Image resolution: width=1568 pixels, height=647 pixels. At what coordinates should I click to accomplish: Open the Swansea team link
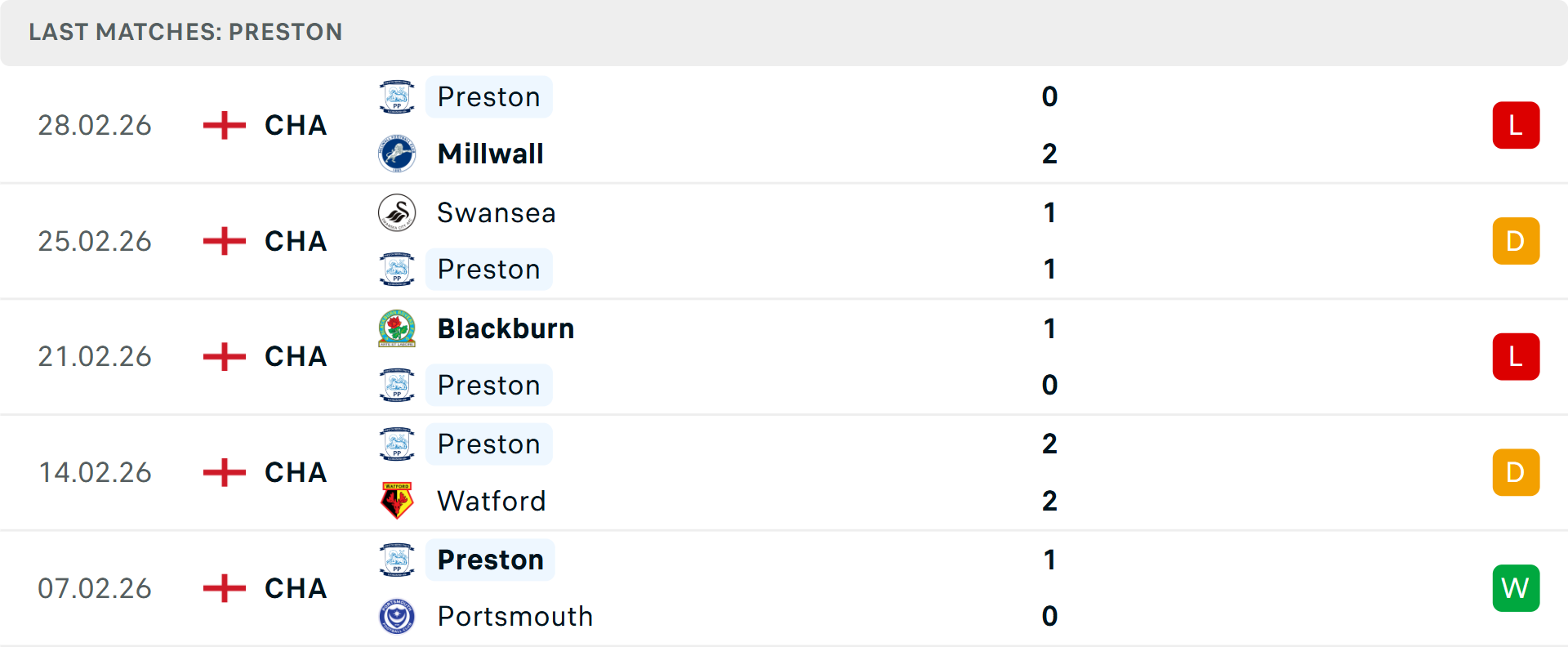496,212
